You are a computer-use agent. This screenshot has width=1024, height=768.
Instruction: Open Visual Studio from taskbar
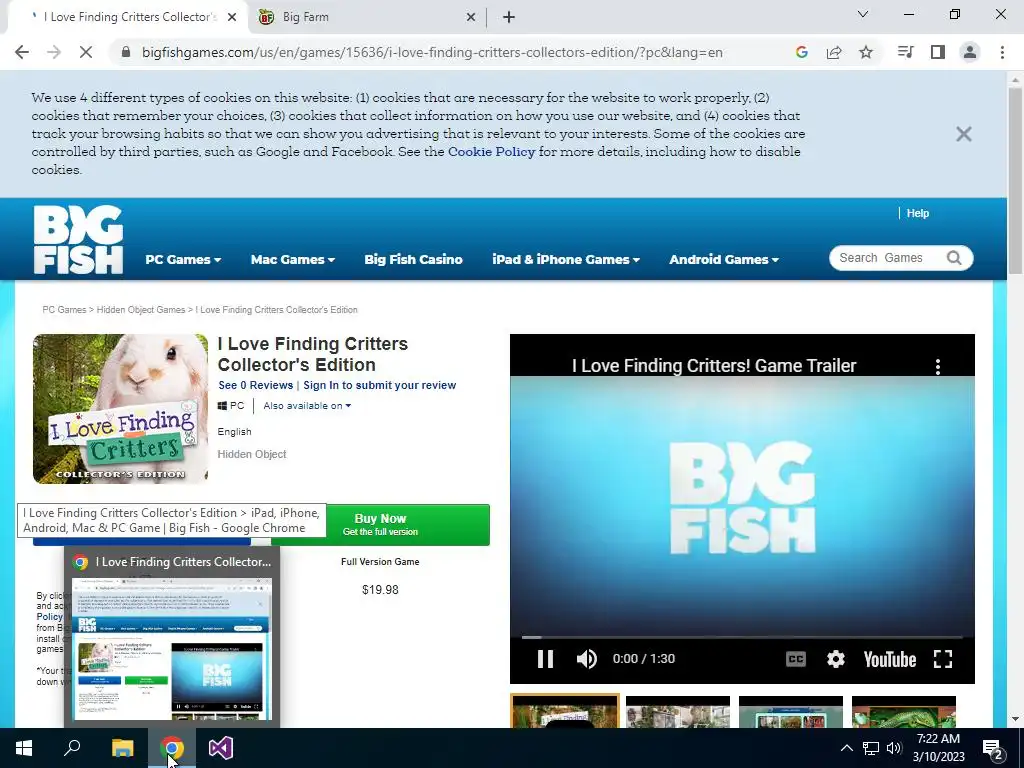coord(221,748)
